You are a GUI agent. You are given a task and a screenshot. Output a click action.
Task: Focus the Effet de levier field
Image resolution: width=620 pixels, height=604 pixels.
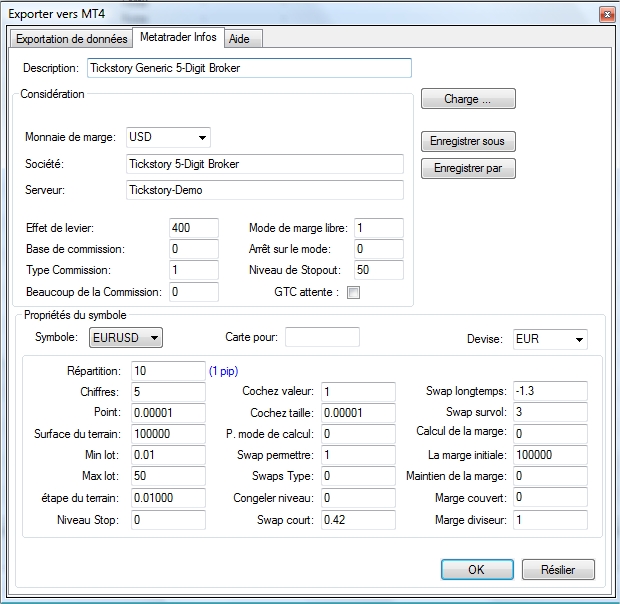[x=193, y=228]
